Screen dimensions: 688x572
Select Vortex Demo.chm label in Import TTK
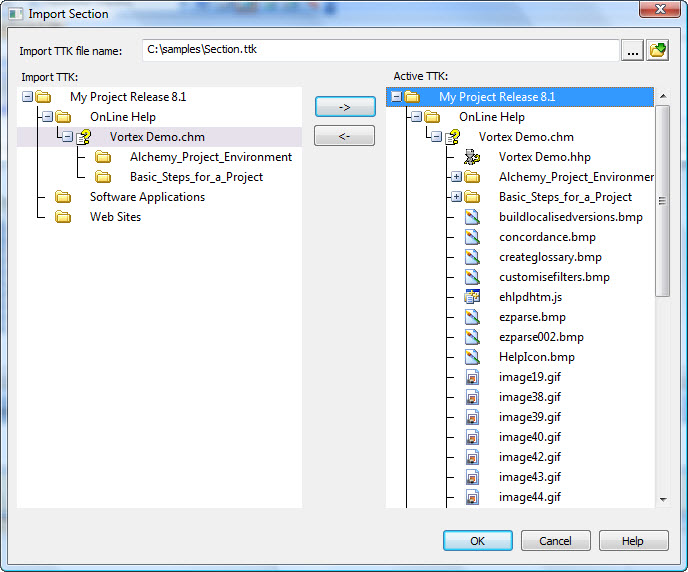(x=157, y=137)
